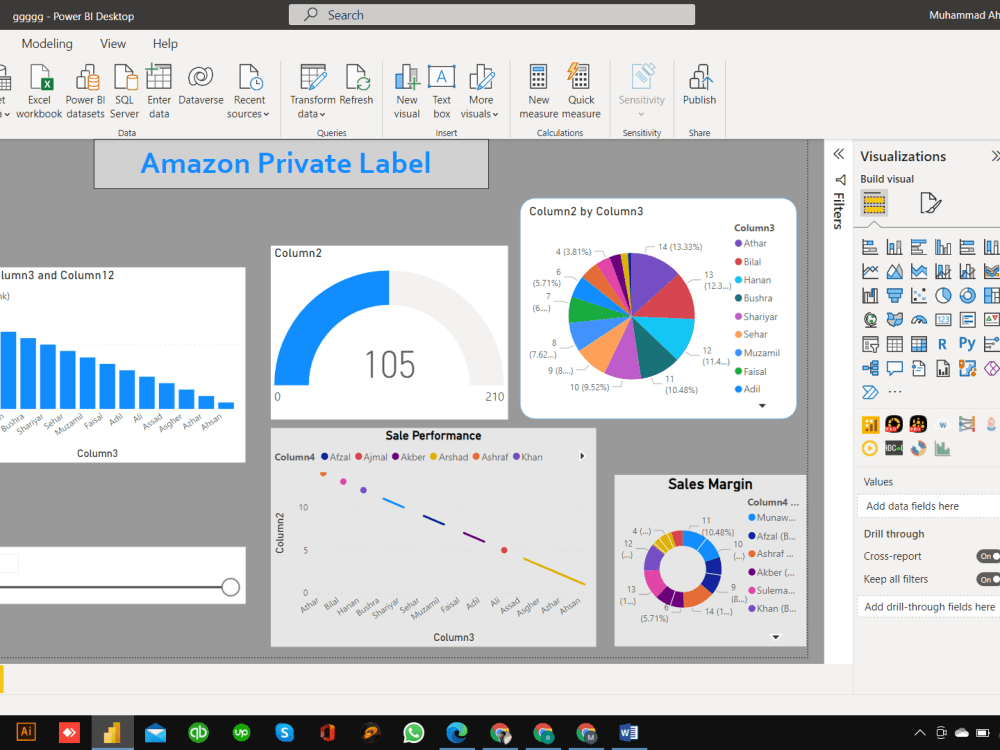Toggle the Keep all filters switch

(x=988, y=579)
